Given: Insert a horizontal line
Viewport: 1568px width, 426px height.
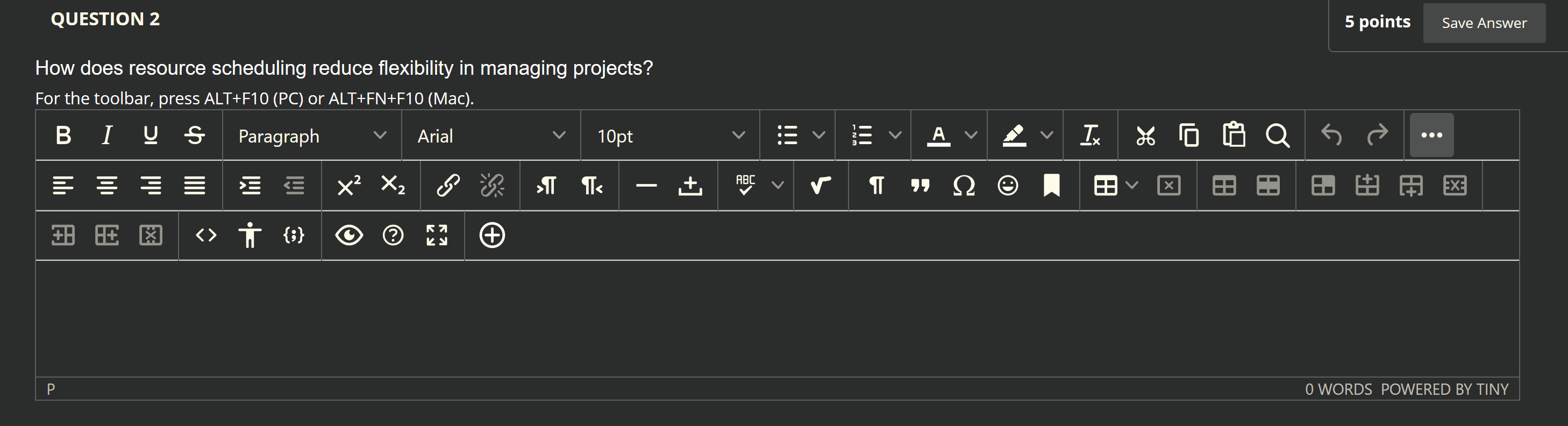Looking at the screenshot, I should (x=646, y=186).
